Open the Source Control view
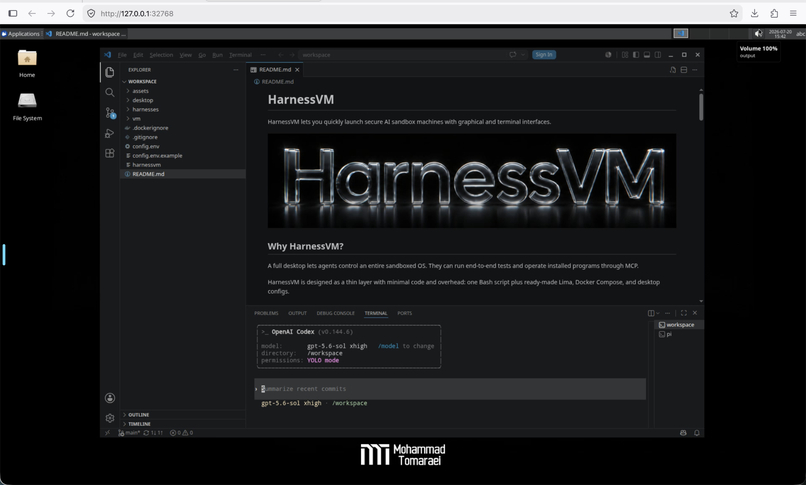 coord(110,113)
